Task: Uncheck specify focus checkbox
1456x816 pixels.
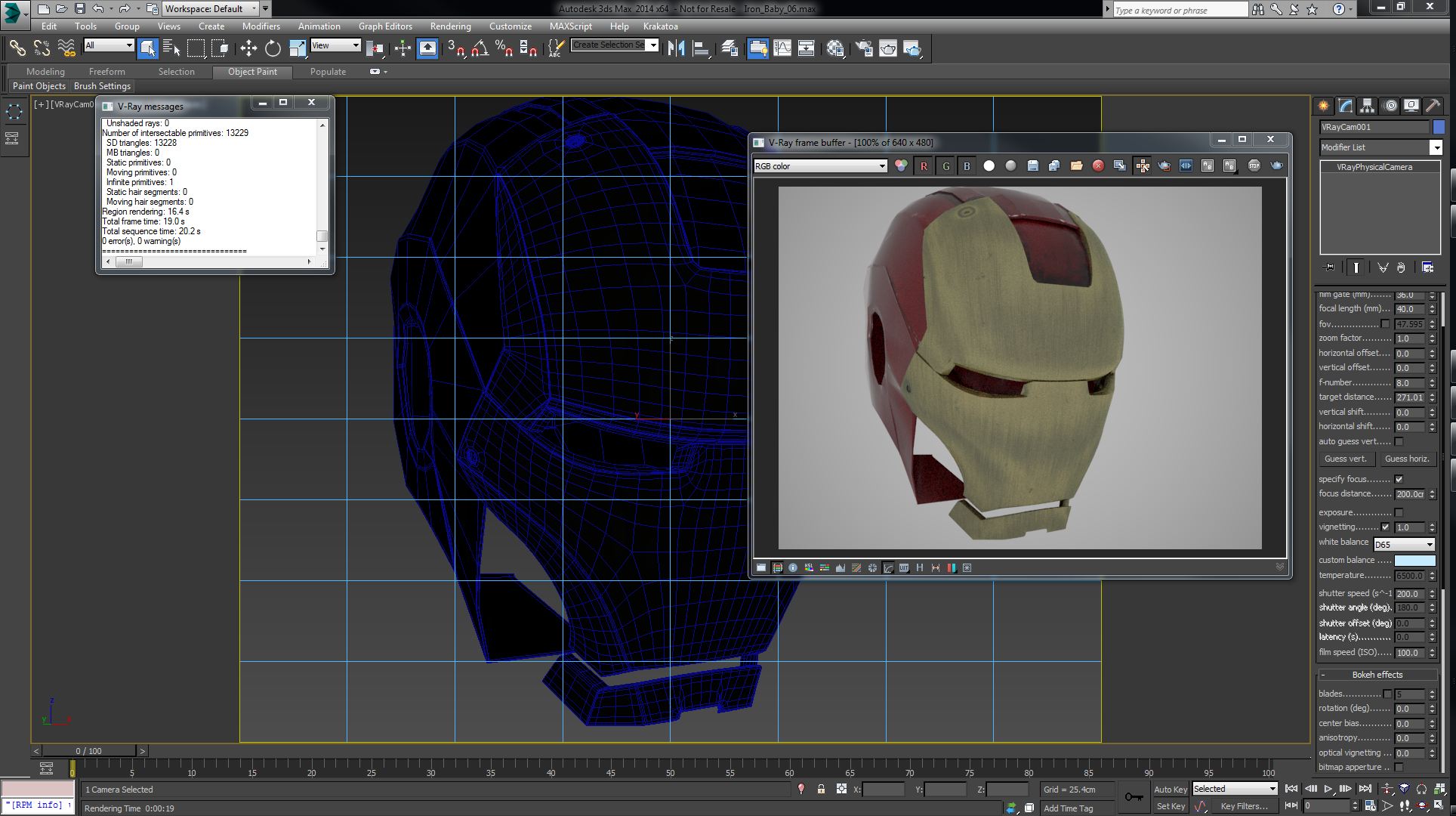Action: tap(1399, 479)
